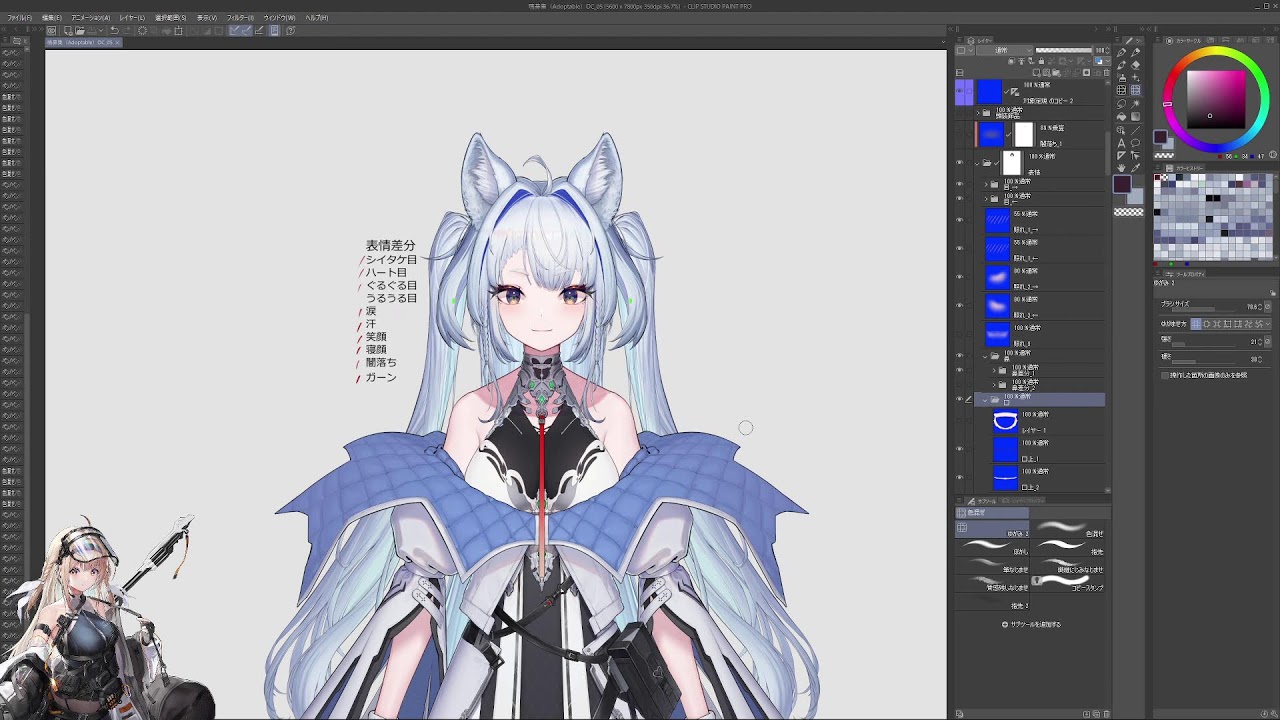1280x720 pixels.
Task: Expand the 目_→ layer folder
Action: 986,185
